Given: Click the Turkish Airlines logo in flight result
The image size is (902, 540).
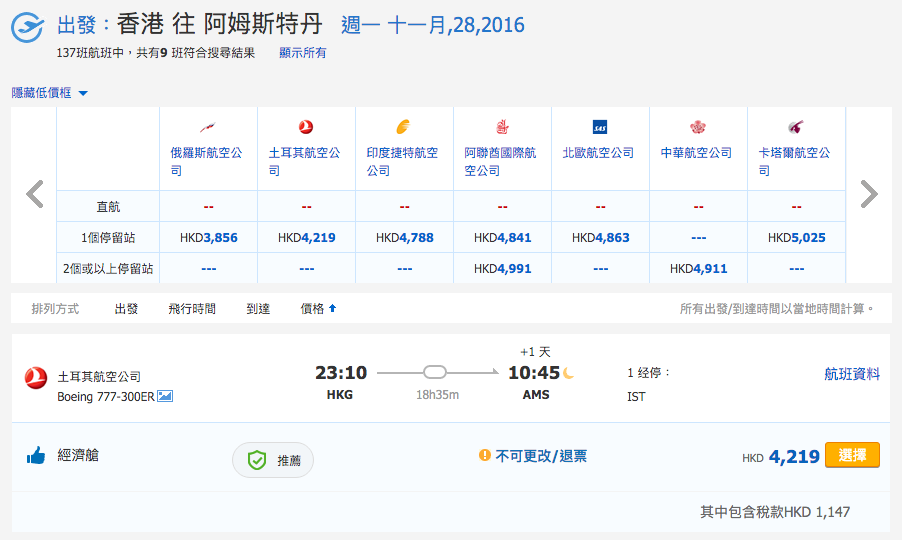Looking at the screenshot, I should coord(36,378).
